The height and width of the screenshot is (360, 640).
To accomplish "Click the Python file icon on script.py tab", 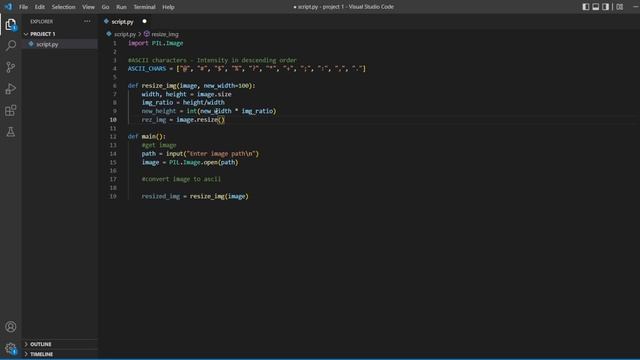I will (106, 21).
